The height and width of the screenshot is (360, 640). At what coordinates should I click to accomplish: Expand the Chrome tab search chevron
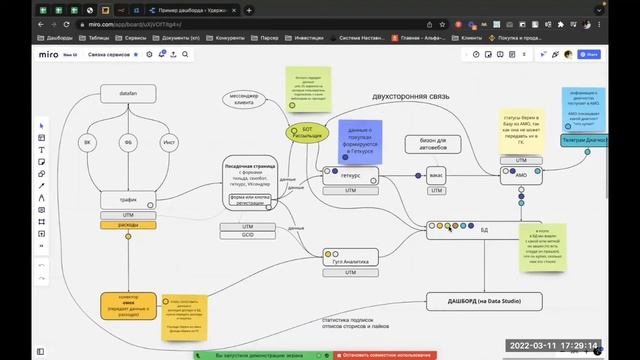tap(599, 11)
